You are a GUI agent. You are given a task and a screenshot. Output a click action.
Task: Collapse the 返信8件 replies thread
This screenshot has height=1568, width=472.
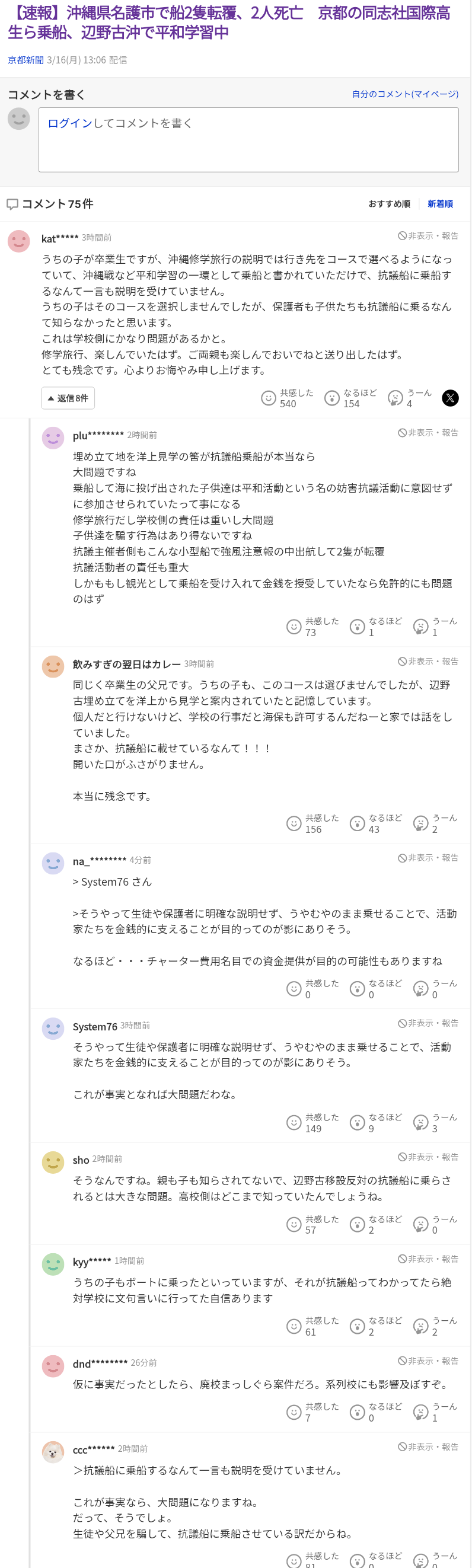68,398
